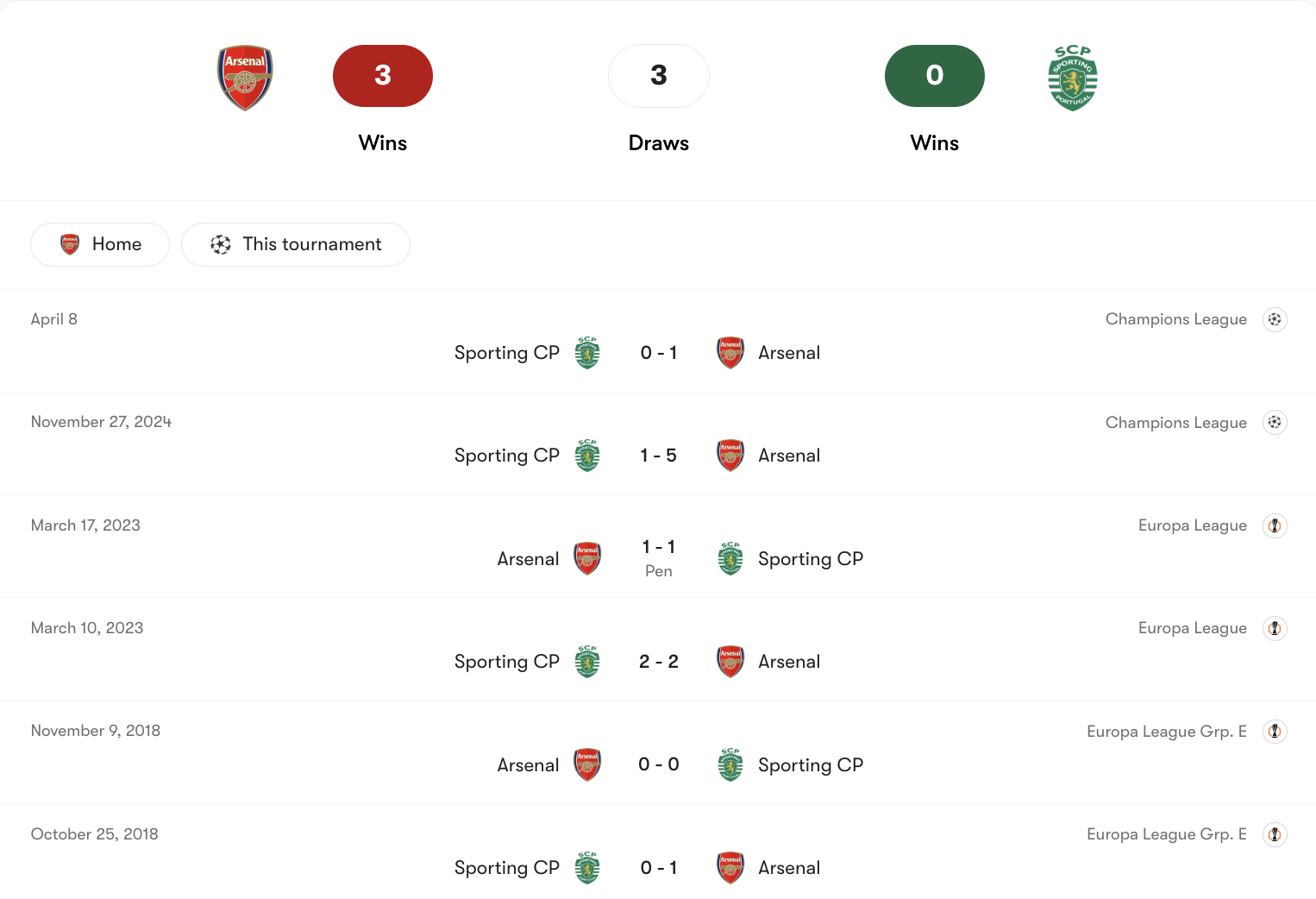Click the Champions League ball icon on April 8 row

(x=1275, y=319)
